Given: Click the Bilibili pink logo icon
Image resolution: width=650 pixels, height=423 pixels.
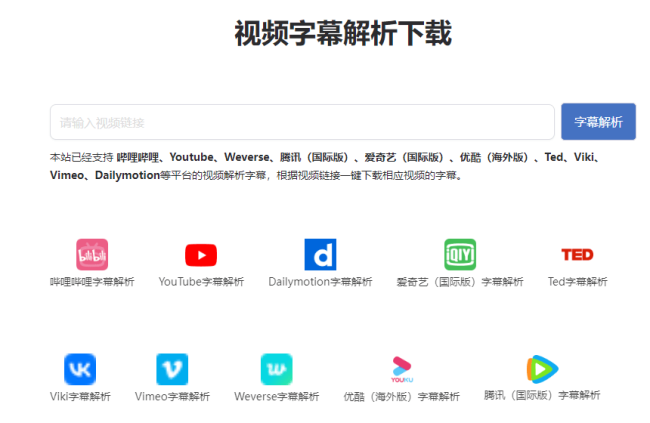Looking at the screenshot, I should [x=92, y=254].
